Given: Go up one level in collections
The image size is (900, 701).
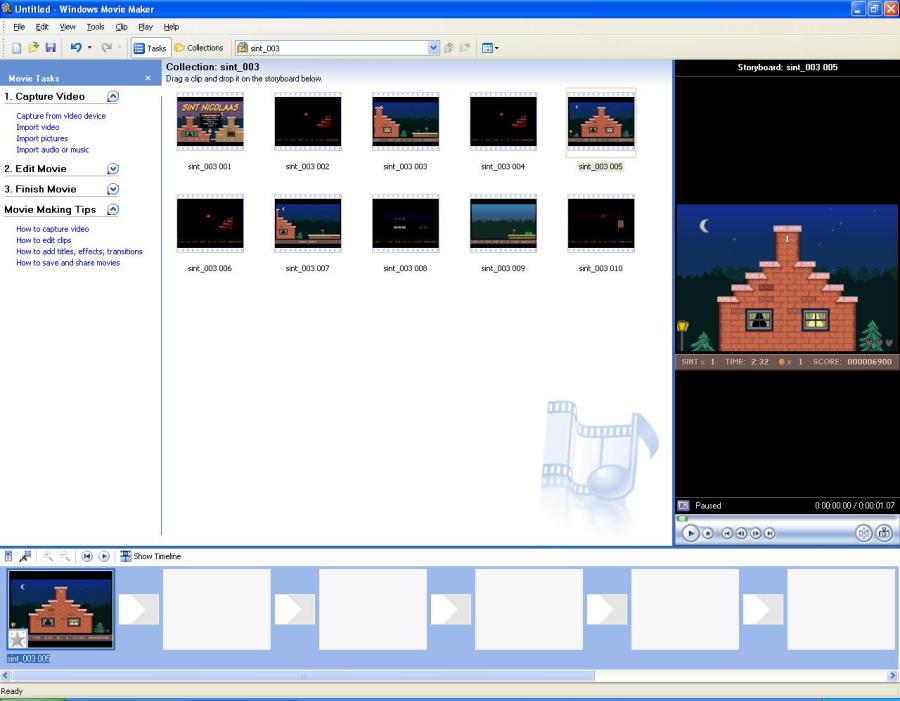Looking at the screenshot, I should [x=449, y=48].
